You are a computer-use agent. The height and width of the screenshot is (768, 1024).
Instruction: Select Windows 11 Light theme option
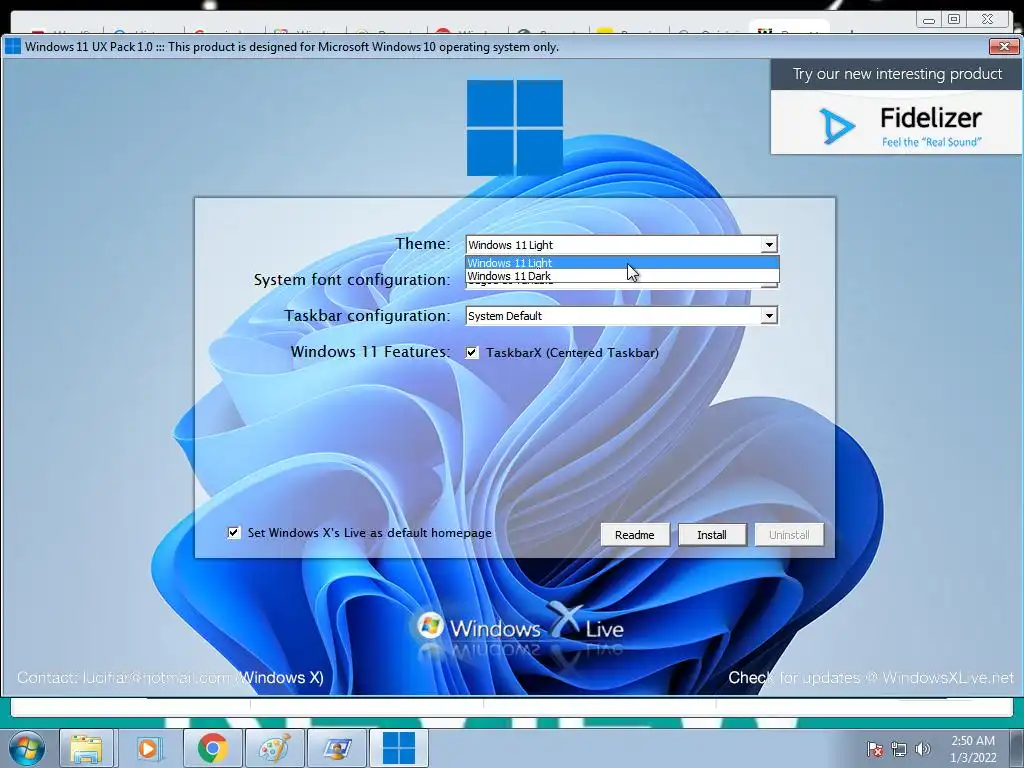pos(622,263)
